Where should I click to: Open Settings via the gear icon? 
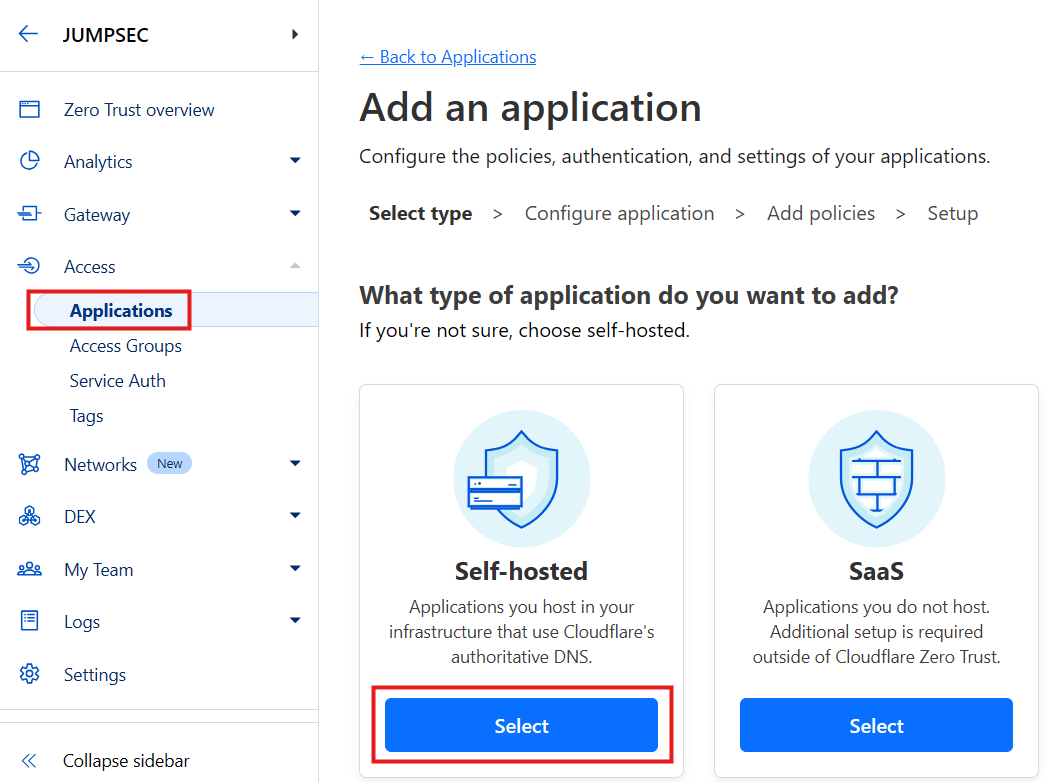tap(29, 674)
